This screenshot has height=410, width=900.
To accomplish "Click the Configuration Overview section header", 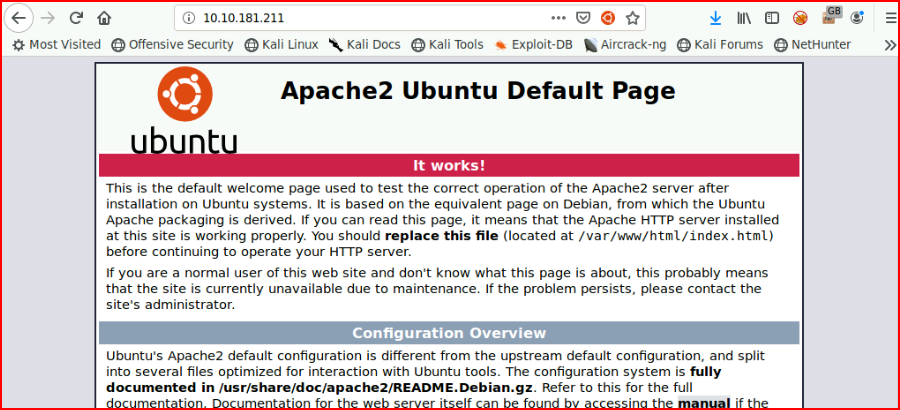I will tap(449, 333).
